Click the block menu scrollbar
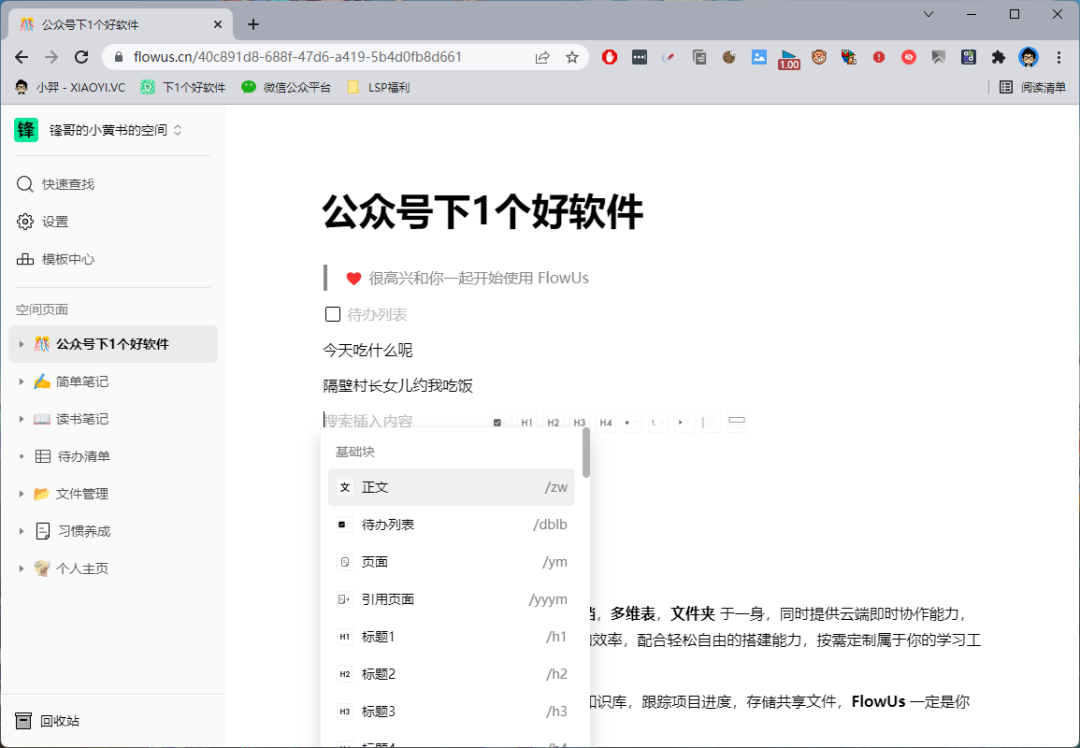 pyautogui.click(x=586, y=453)
